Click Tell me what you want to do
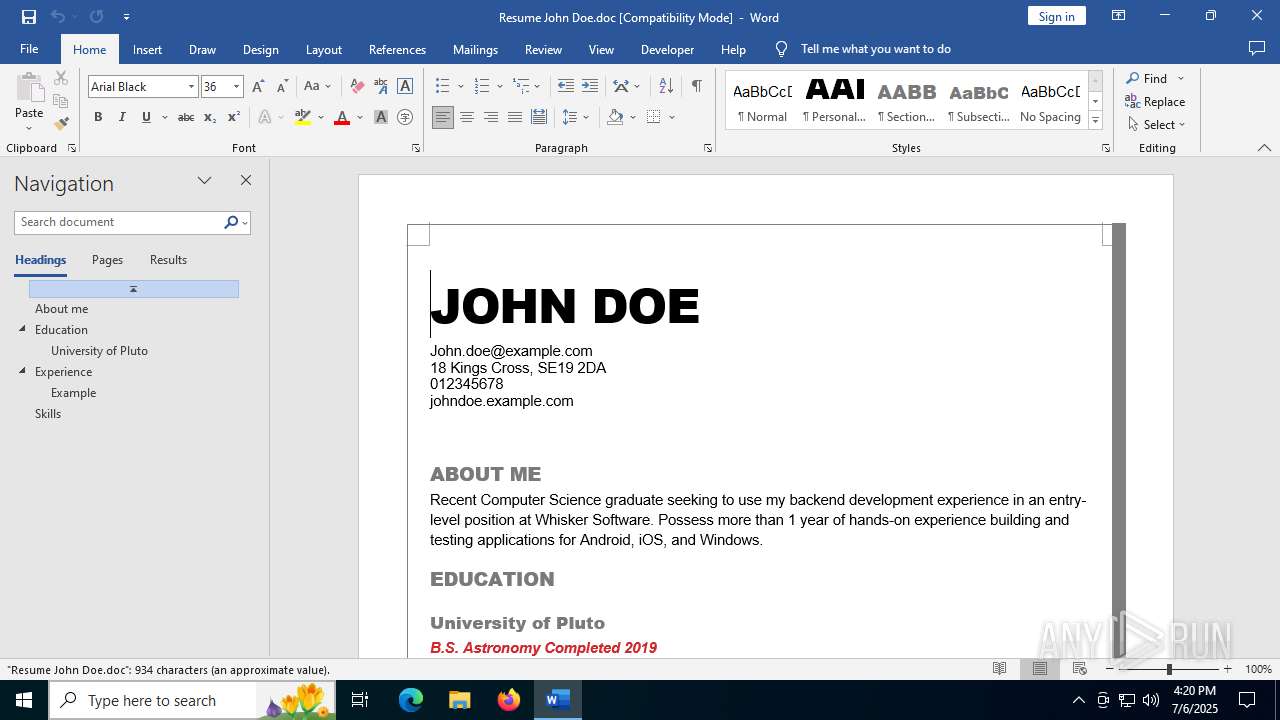1280x720 pixels. pos(875,49)
